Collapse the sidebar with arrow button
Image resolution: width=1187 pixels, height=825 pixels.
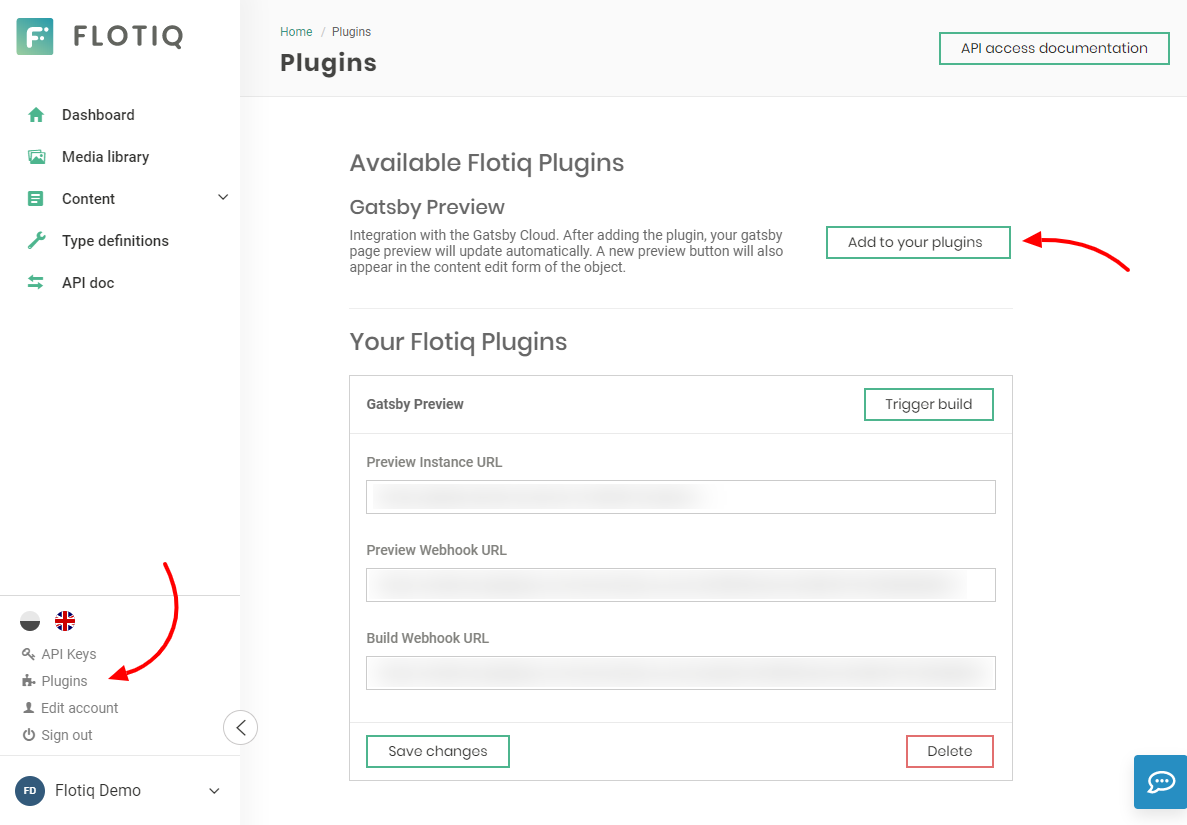point(241,727)
